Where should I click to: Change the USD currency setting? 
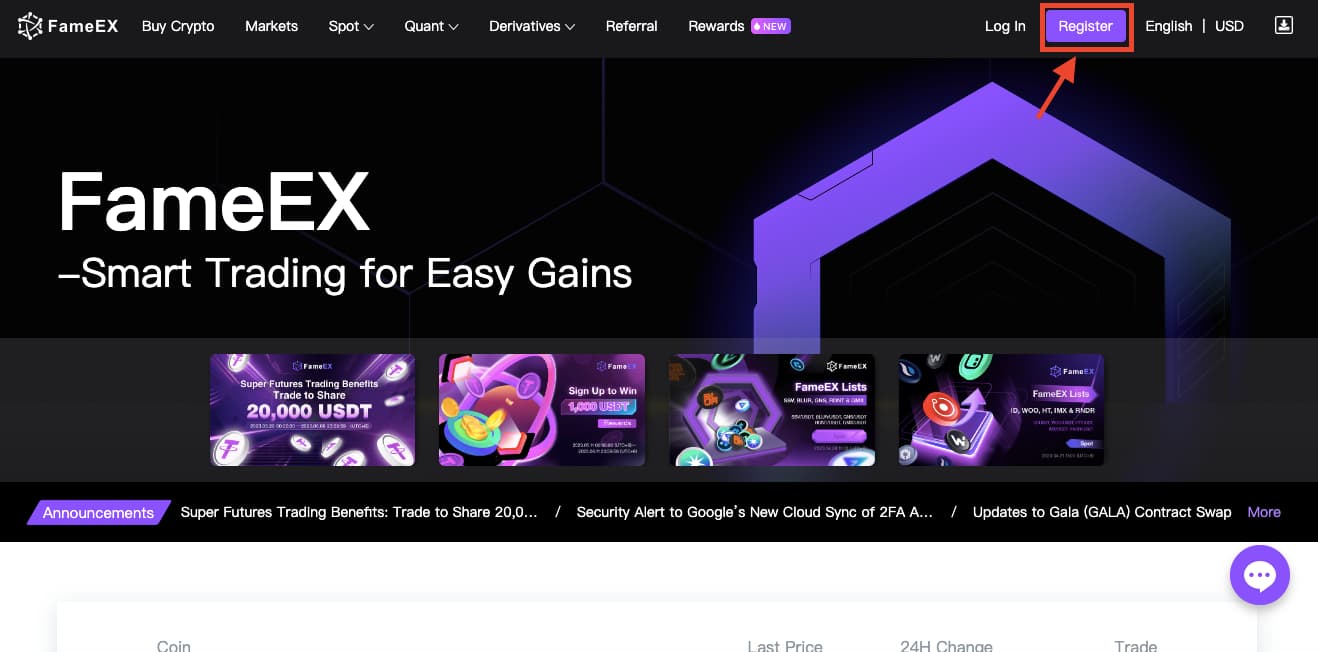tap(1229, 26)
